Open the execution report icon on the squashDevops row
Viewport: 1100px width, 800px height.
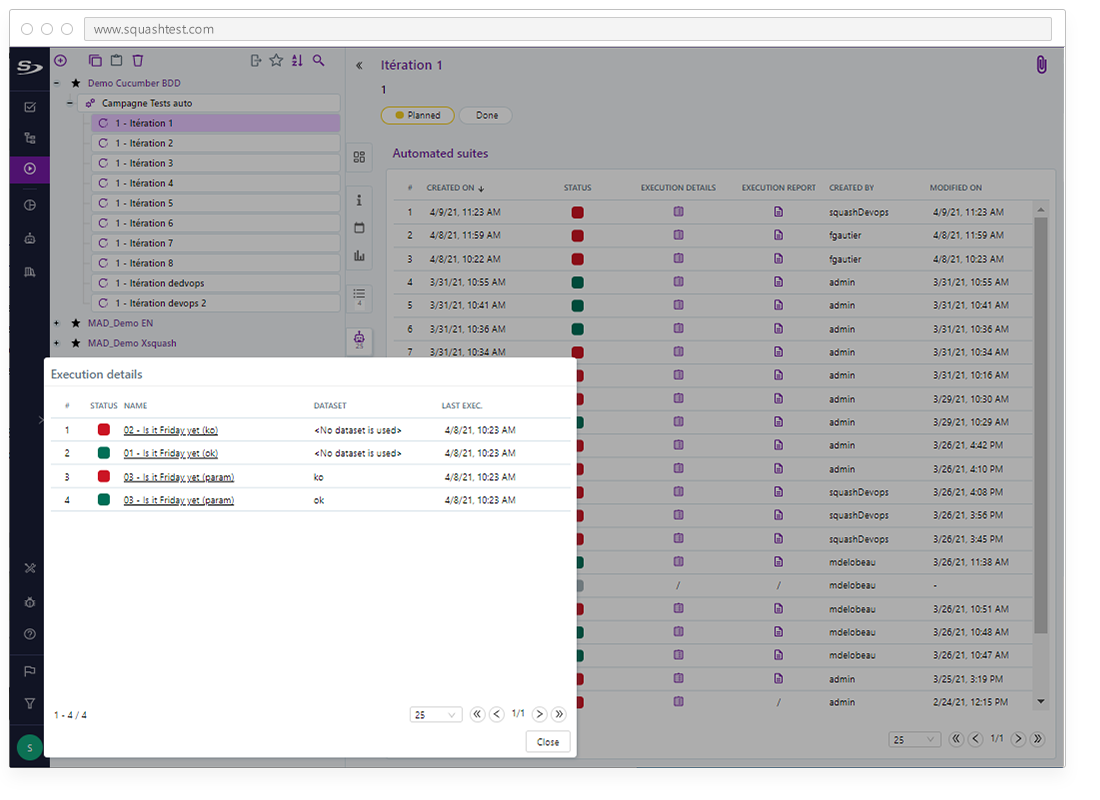[779, 212]
